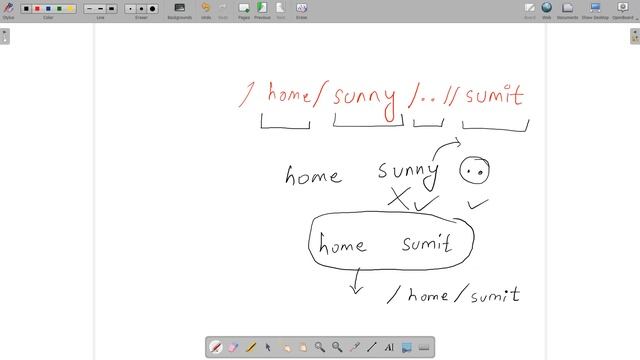Select the medium line width
Viewport: 640px width, 360px height.
pyautogui.click(x=100, y=9)
